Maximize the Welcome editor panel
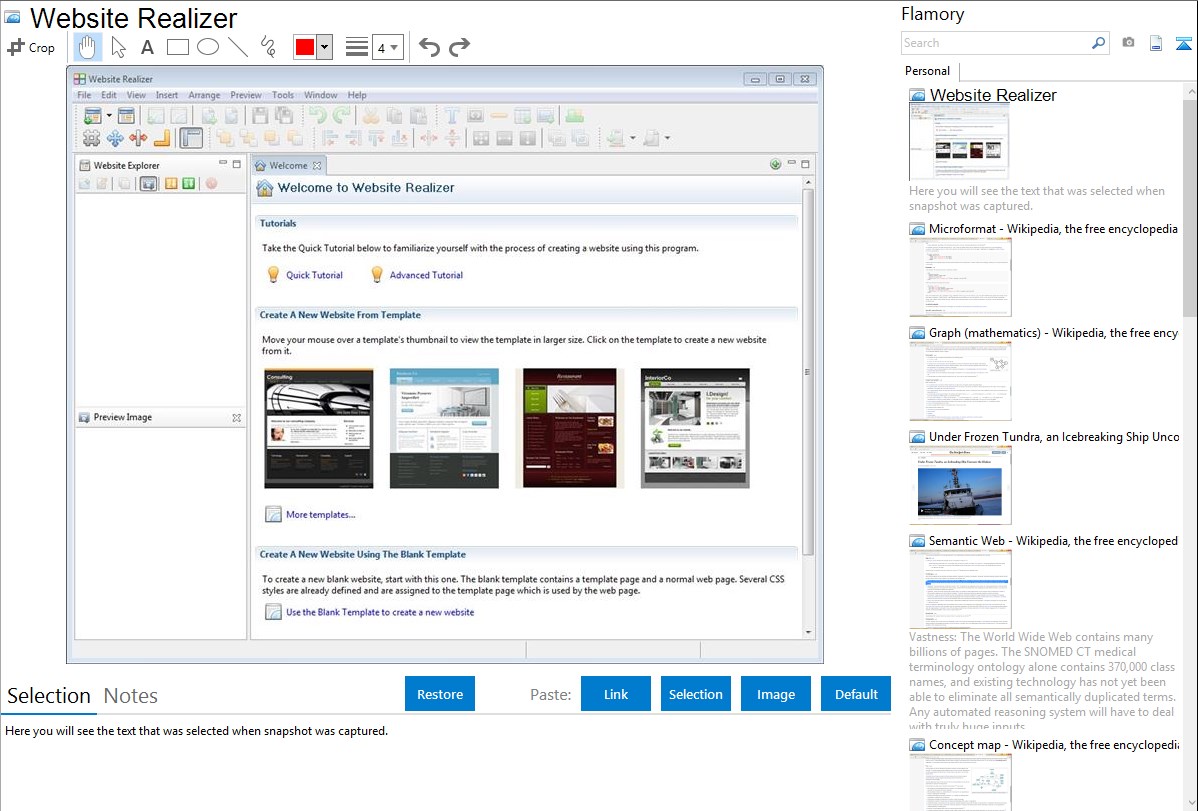Viewport: 1198px width, 811px height. [805, 164]
